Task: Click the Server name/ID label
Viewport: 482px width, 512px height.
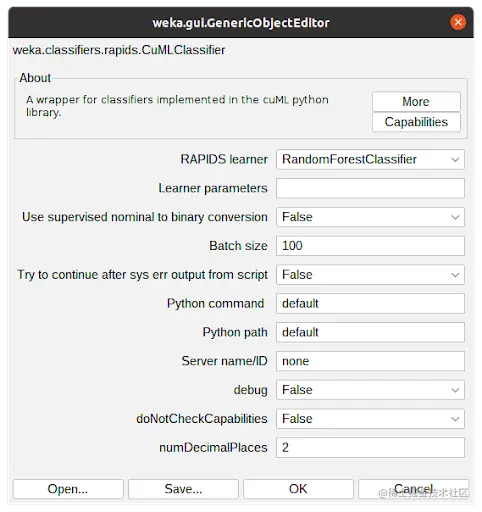Action: (x=224, y=361)
